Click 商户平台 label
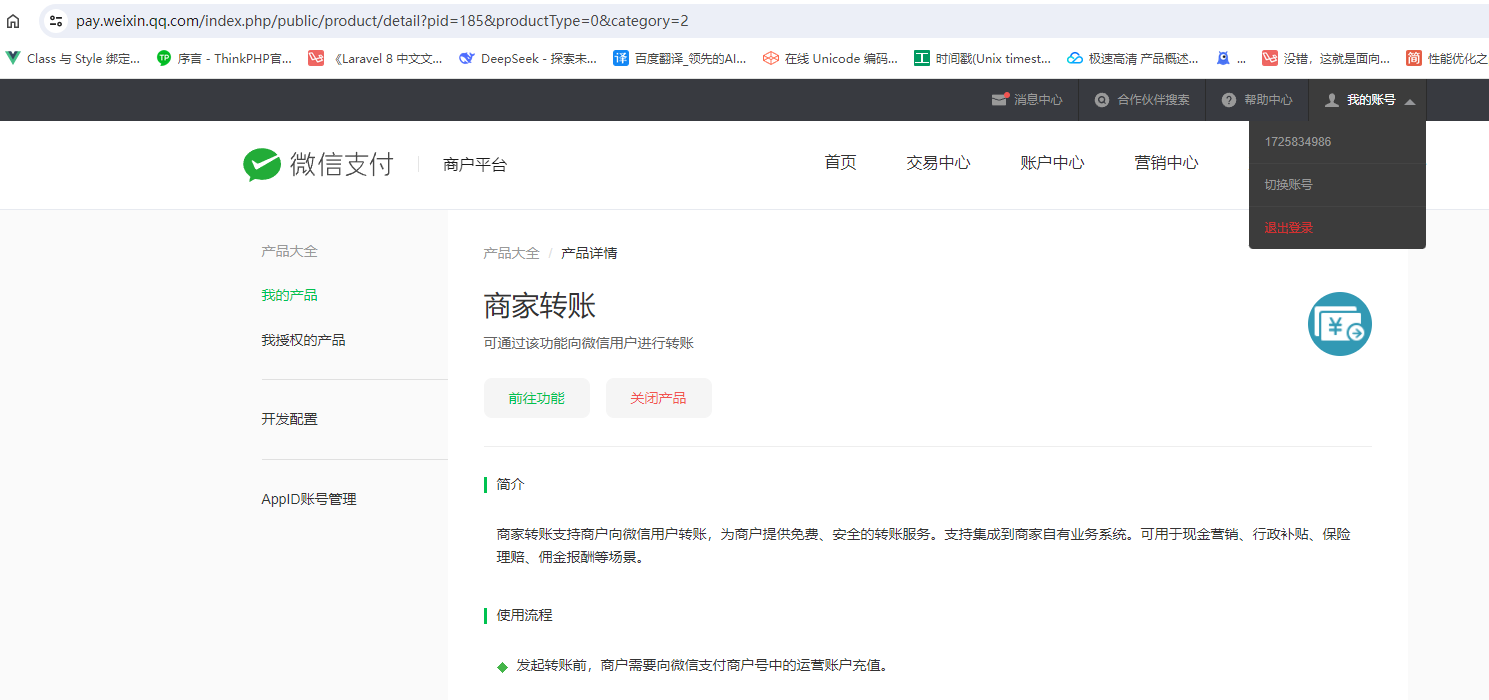 [x=475, y=165]
